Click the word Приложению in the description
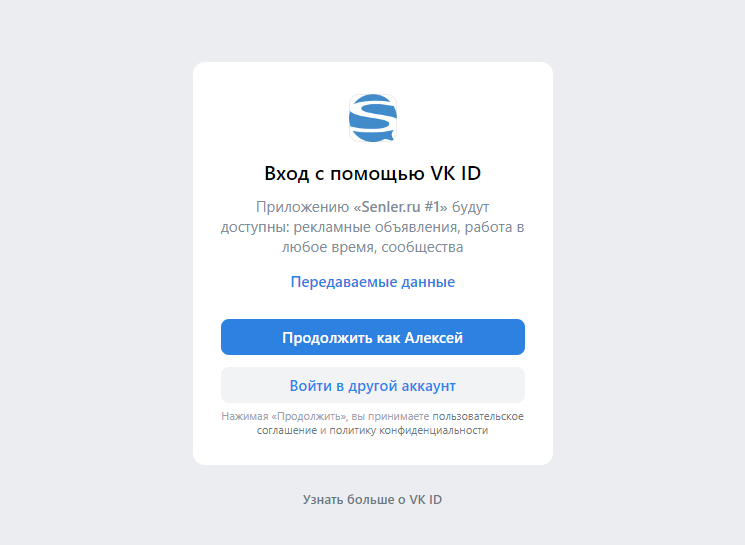This screenshot has width=745, height=545. (x=303, y=207)
